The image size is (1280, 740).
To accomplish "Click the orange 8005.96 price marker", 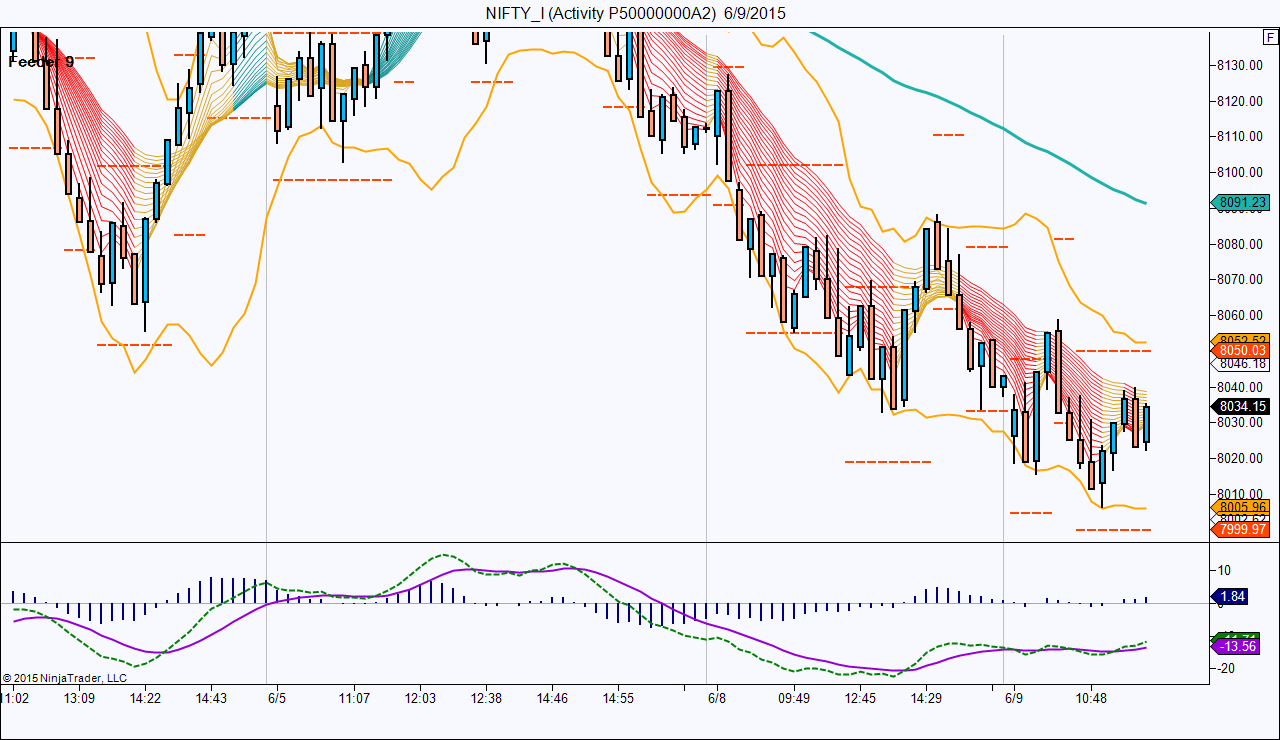I will click(1240, 507).
